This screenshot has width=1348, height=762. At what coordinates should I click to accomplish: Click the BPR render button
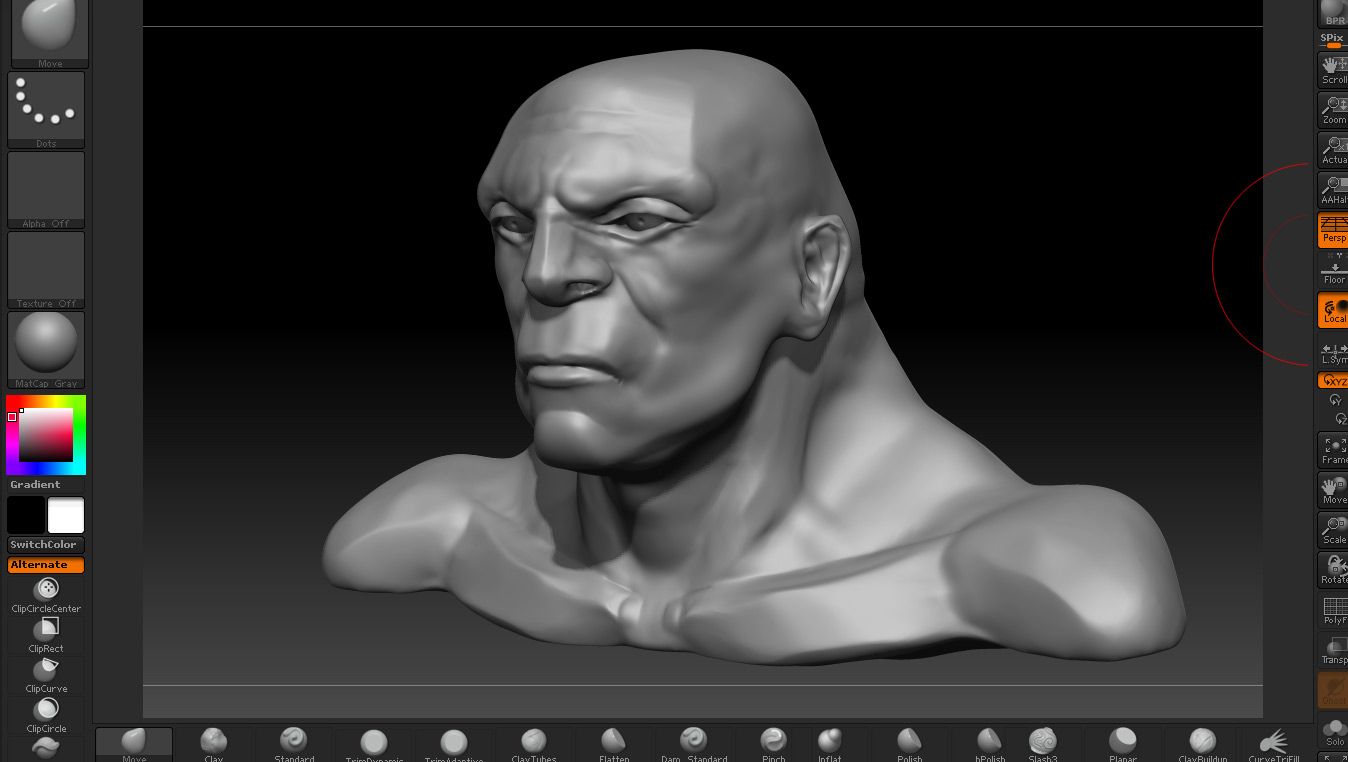1333,13
